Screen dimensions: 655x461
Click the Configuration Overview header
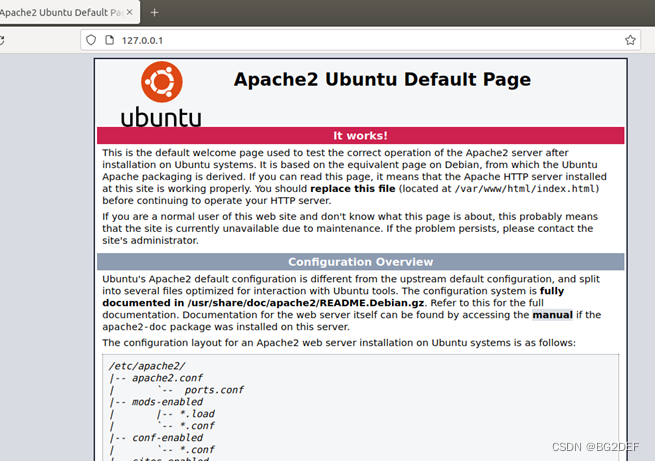click(361, 262)
